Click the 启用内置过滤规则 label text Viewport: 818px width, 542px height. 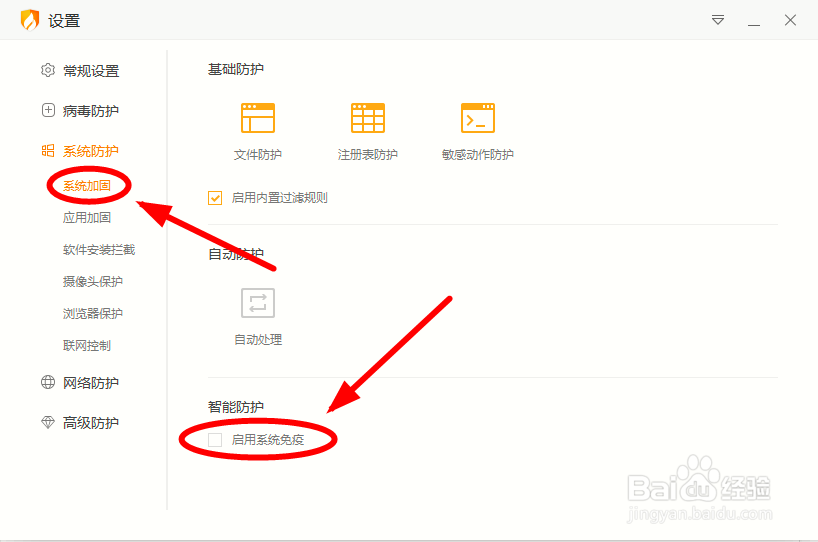coord(280,198)
